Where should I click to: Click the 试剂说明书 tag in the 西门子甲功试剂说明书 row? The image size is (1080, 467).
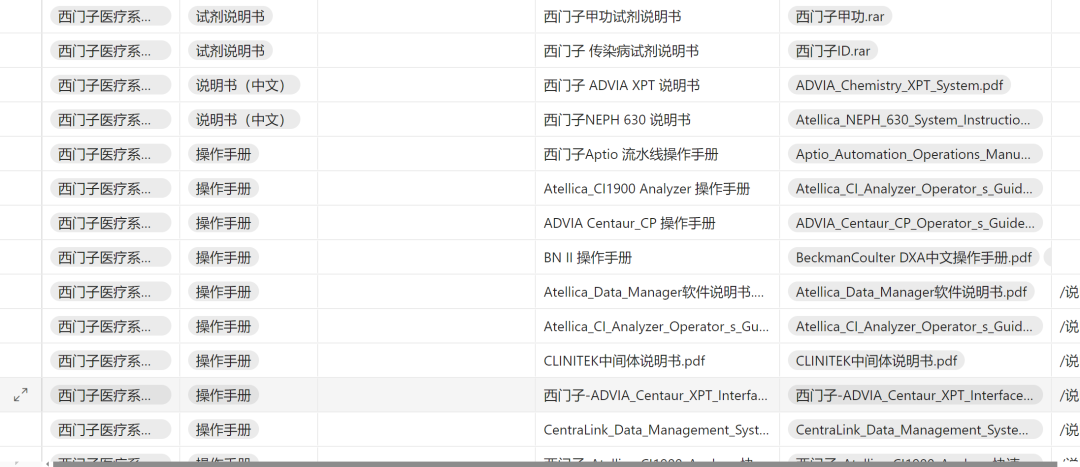(x=230, y=17)
